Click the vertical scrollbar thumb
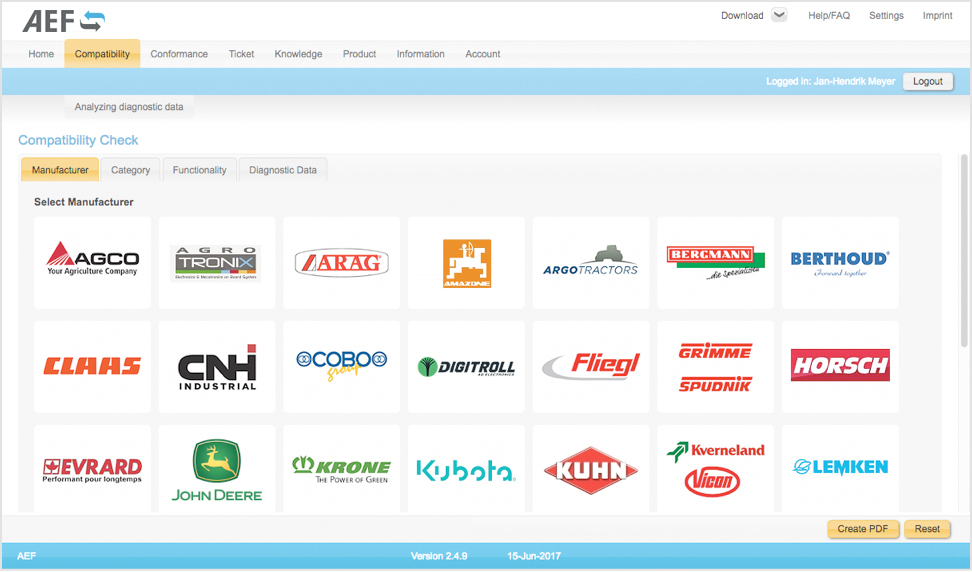Image resolution: width=972 pixels, height=572 pixels. 964,250
